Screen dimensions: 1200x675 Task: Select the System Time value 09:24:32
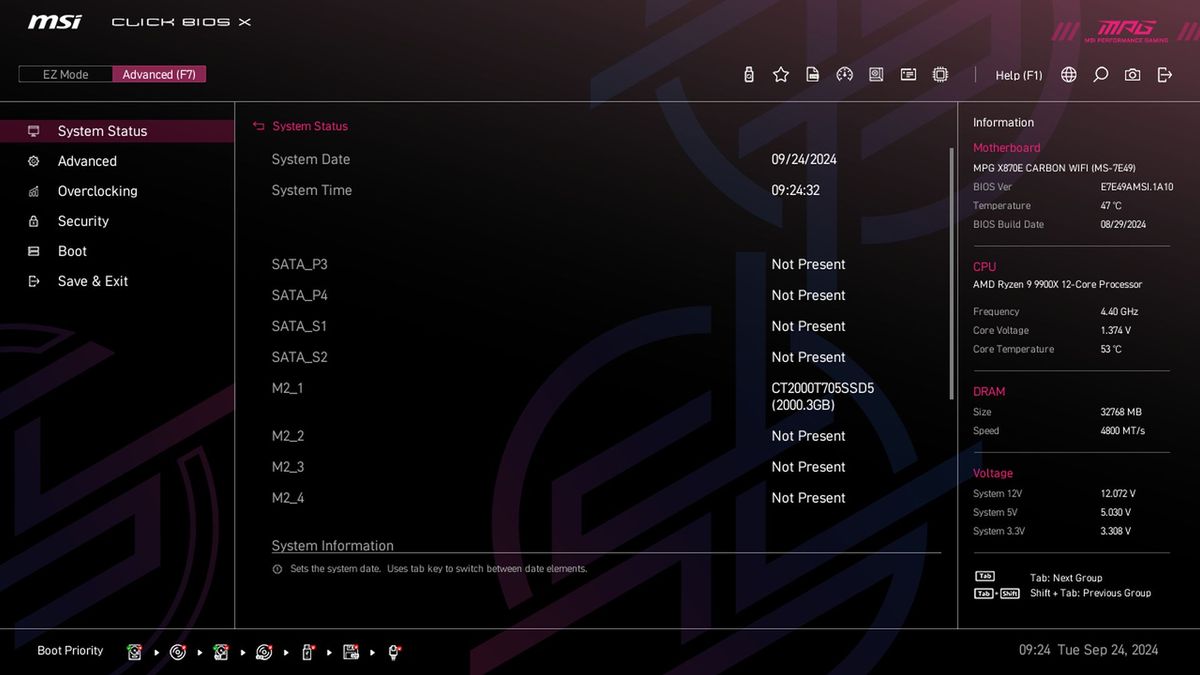[x=796, y=190]
